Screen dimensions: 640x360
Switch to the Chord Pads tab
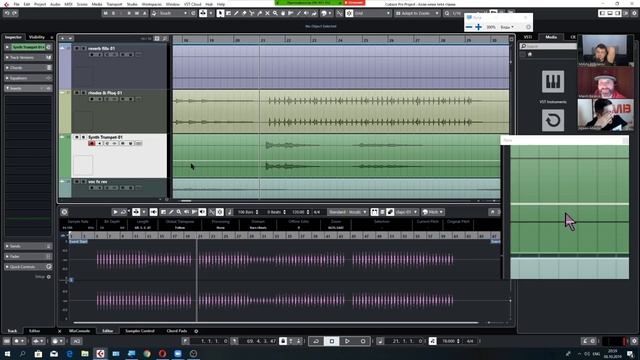pos(177,331)
